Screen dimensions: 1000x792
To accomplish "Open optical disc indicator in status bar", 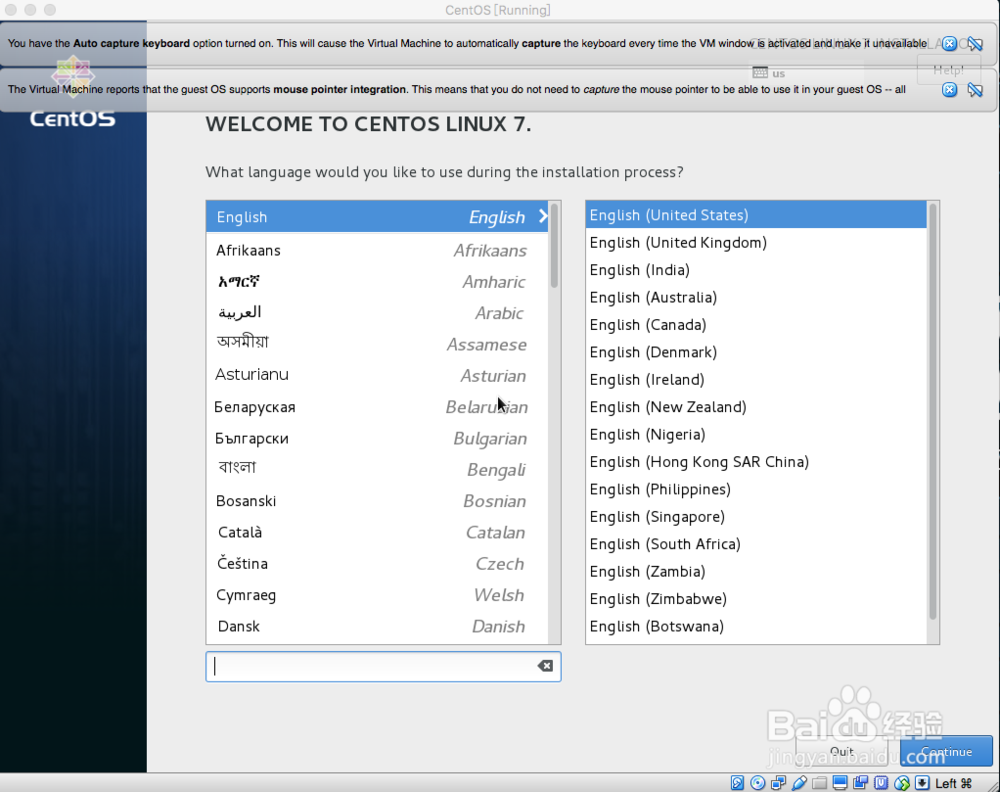I will pyautogui.click(x=758, y=783).
